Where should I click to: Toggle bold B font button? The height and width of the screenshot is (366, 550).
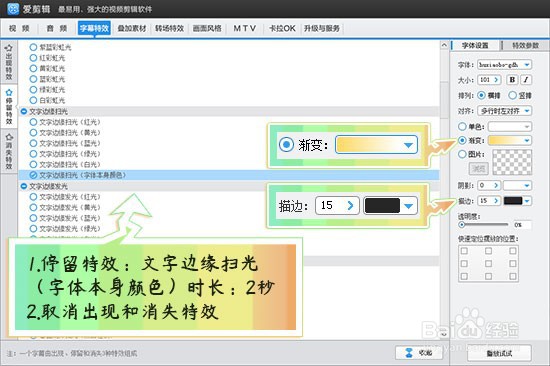coord(512,80)
